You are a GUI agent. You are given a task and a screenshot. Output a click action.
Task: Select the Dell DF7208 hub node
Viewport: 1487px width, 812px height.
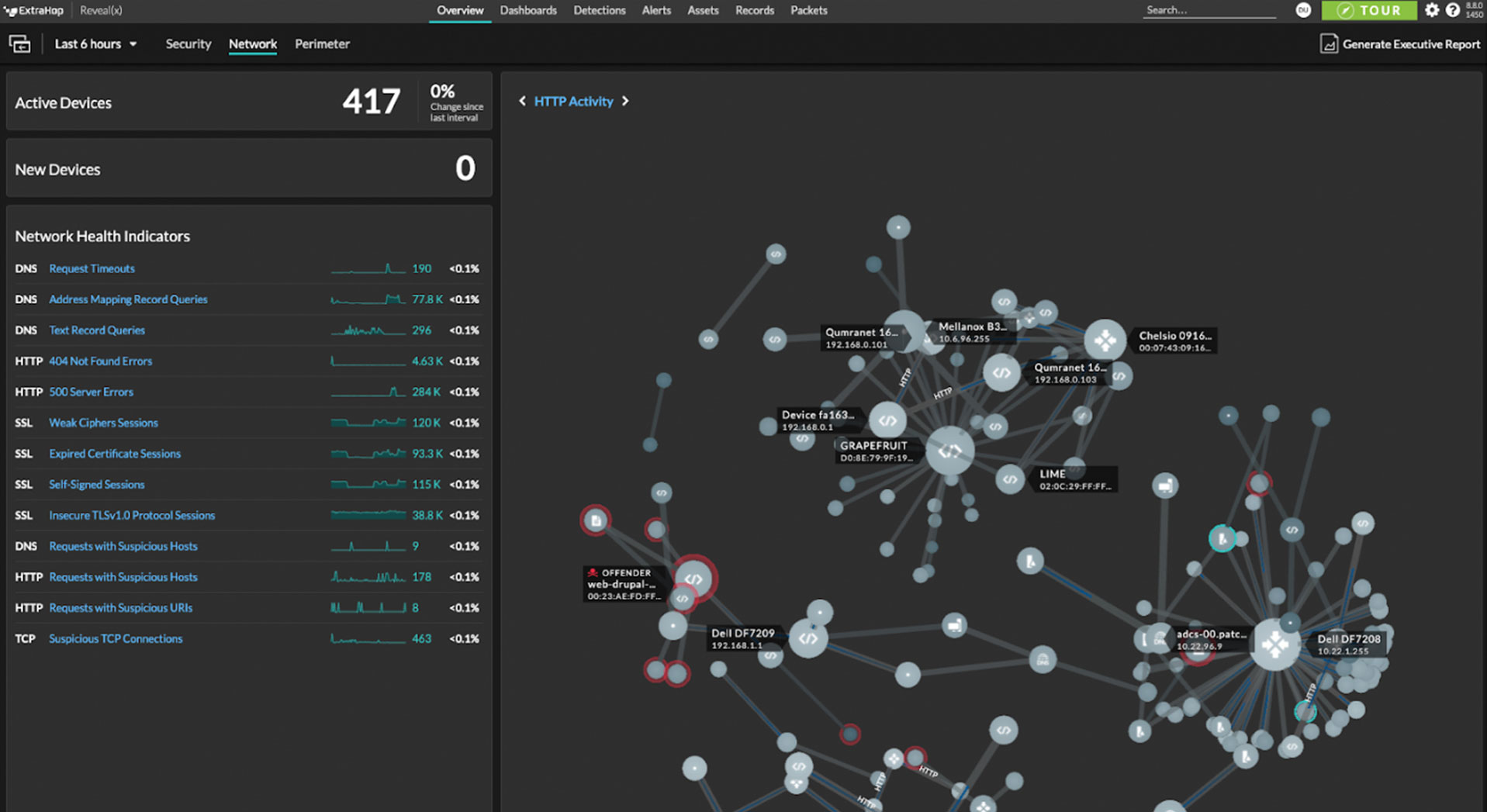click(1274, 644)
